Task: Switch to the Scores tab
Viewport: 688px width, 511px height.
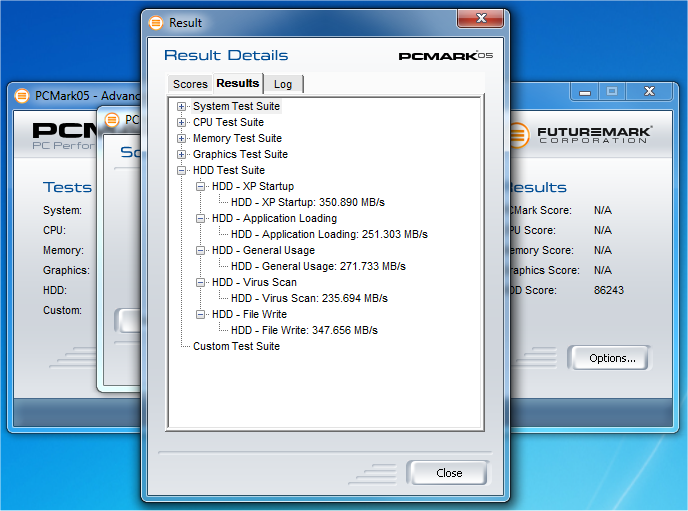Action: [x=190, y=84]
